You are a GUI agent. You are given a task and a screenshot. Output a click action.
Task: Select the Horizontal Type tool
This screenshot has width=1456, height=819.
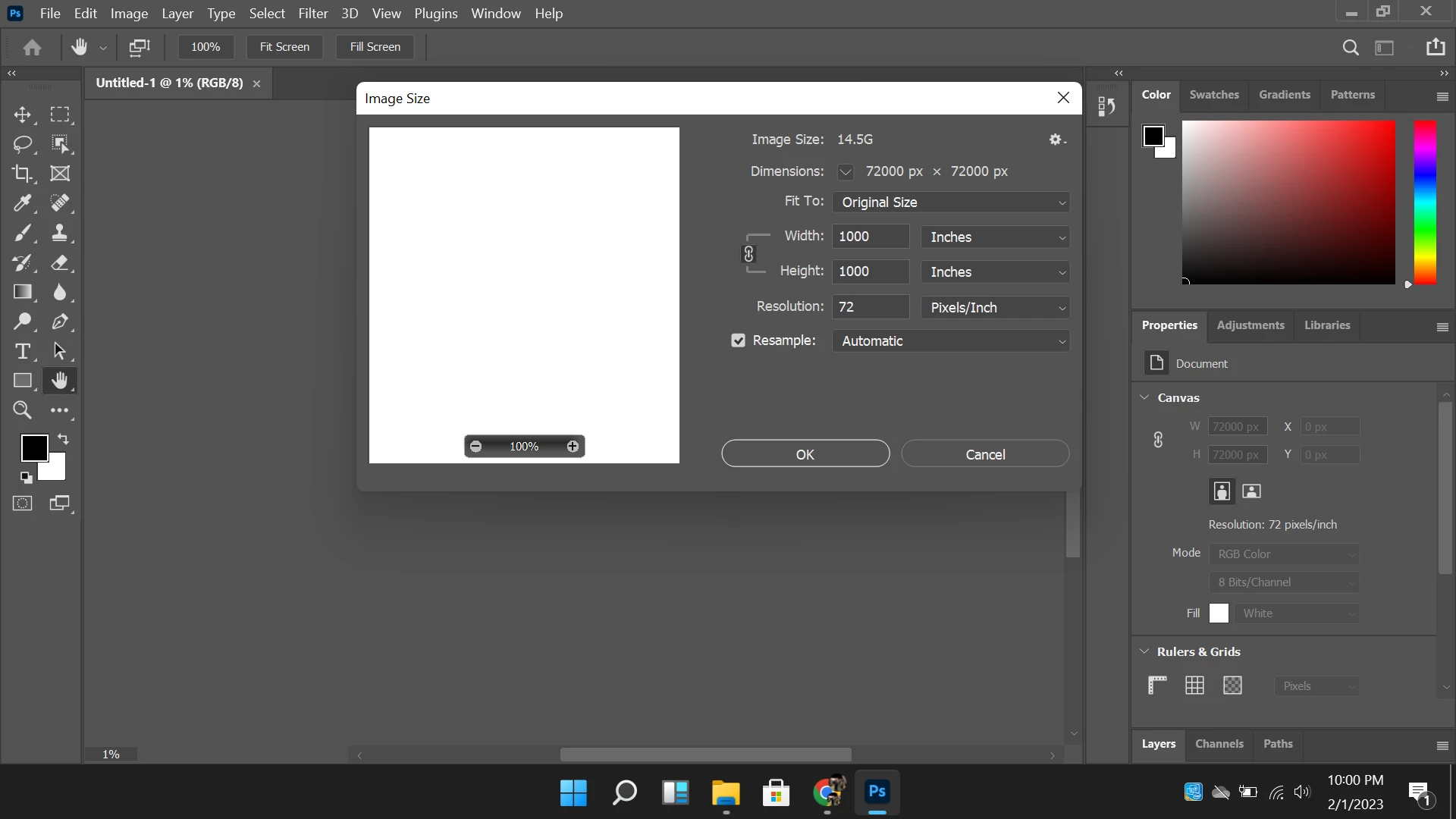[23, 351]
